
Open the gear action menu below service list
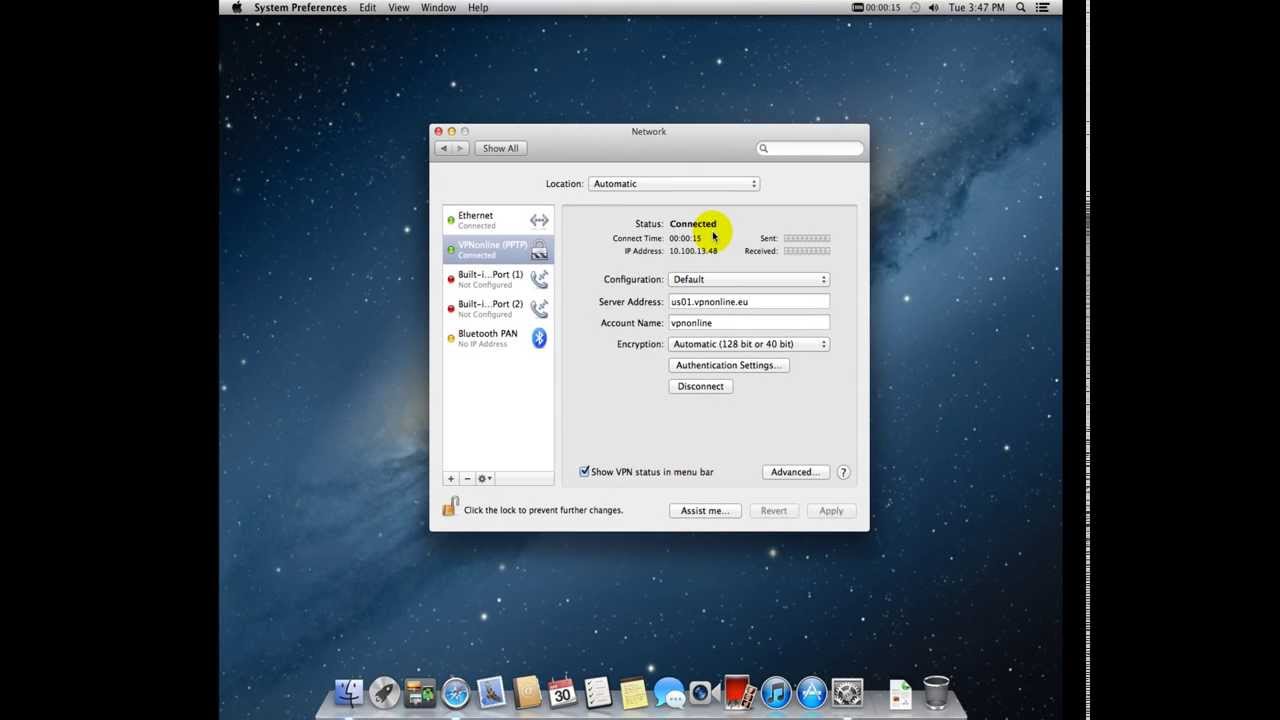(485, 479)
